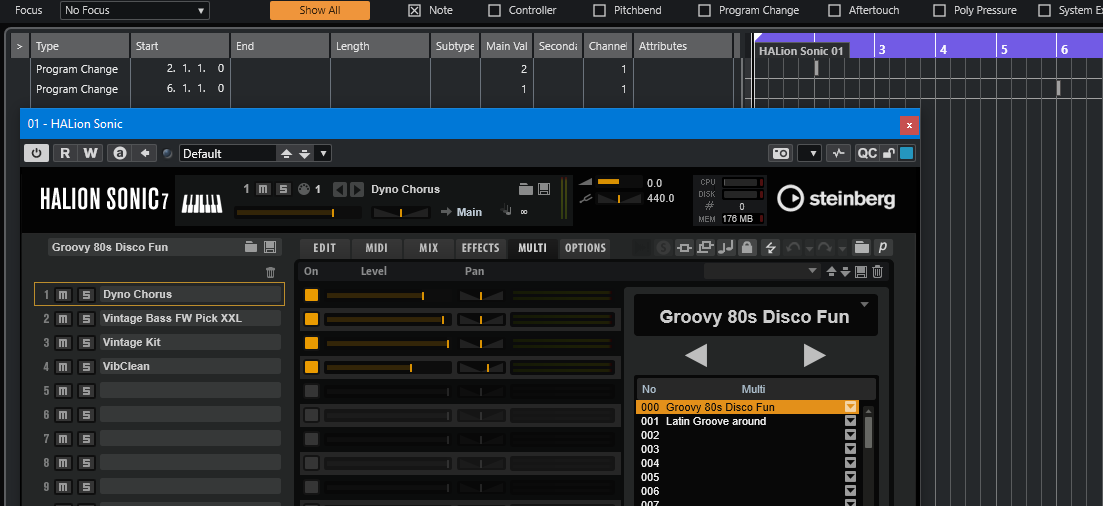Switch to the OPTIONS tab

pos(585,248)
